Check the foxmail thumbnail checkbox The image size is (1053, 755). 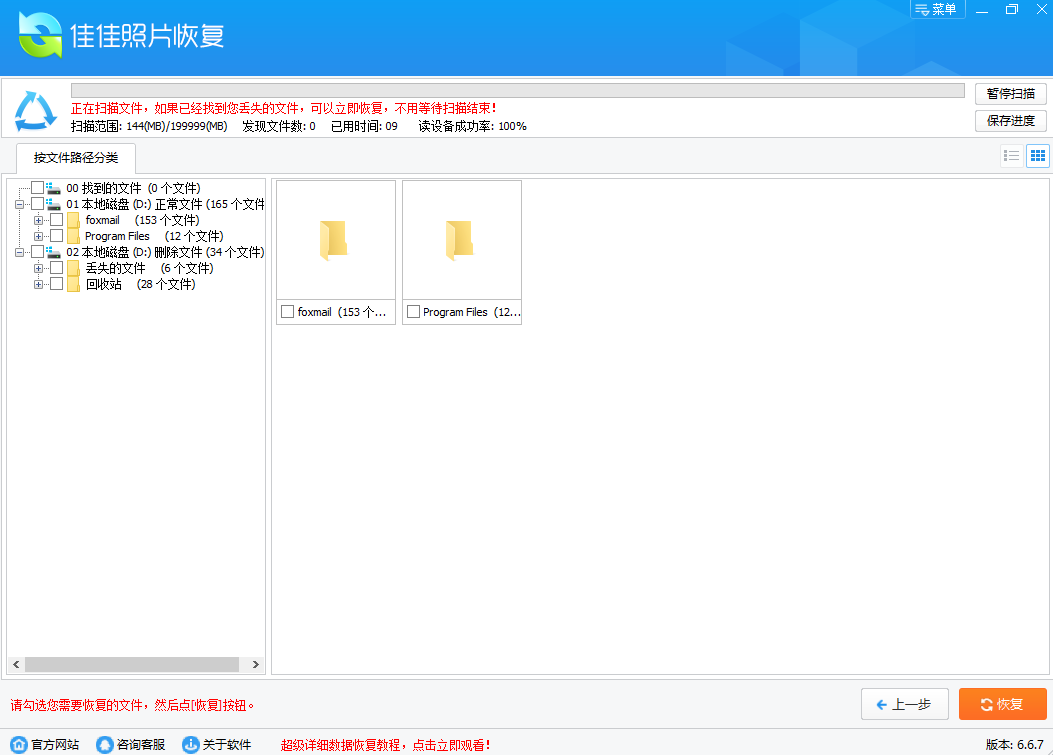point(288,312)
